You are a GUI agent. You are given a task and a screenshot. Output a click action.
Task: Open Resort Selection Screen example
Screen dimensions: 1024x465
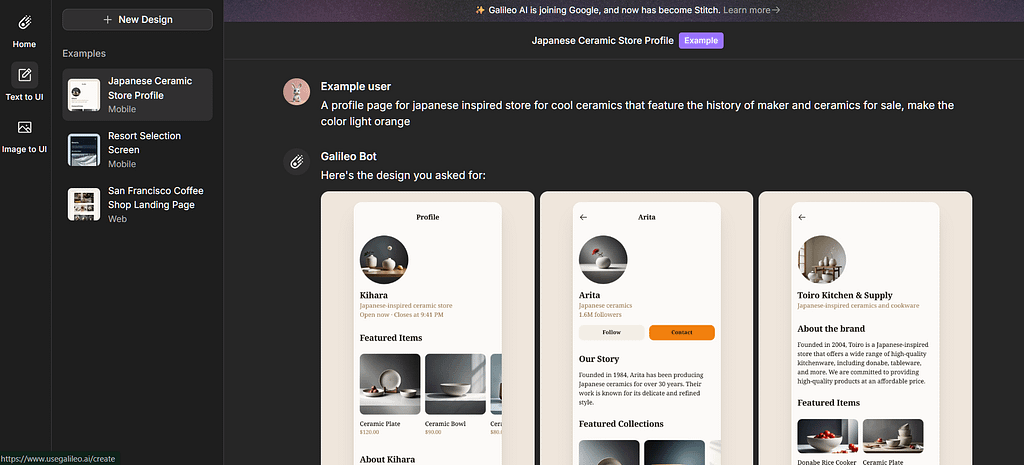point(137,149)
